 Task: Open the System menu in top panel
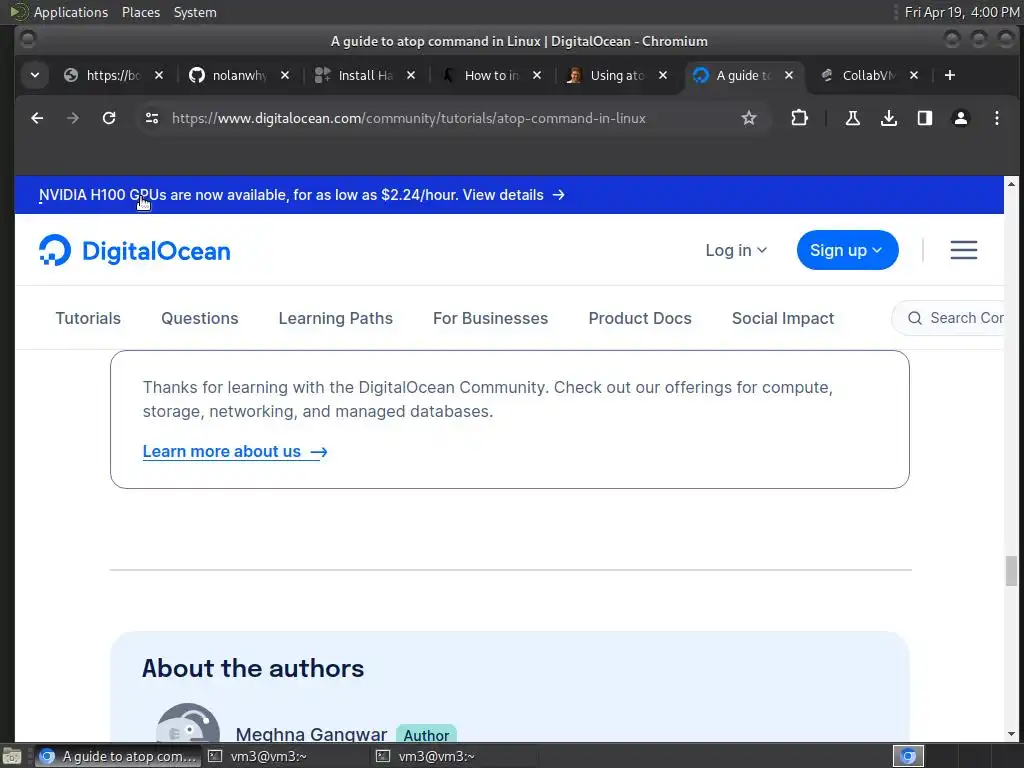click(195, 12)
